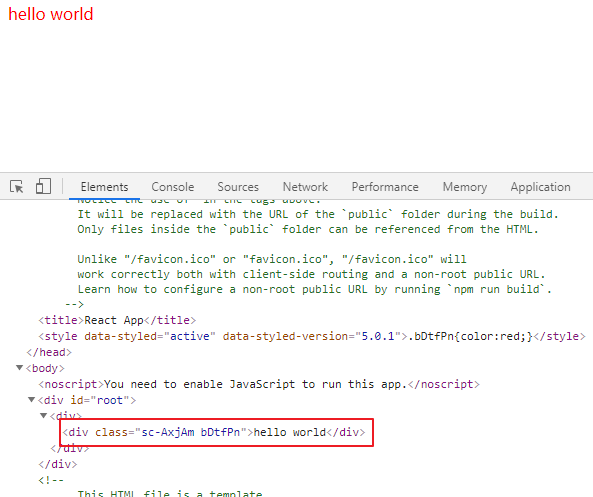
Task: Collapse the body element node
Action: pos(19,368)
